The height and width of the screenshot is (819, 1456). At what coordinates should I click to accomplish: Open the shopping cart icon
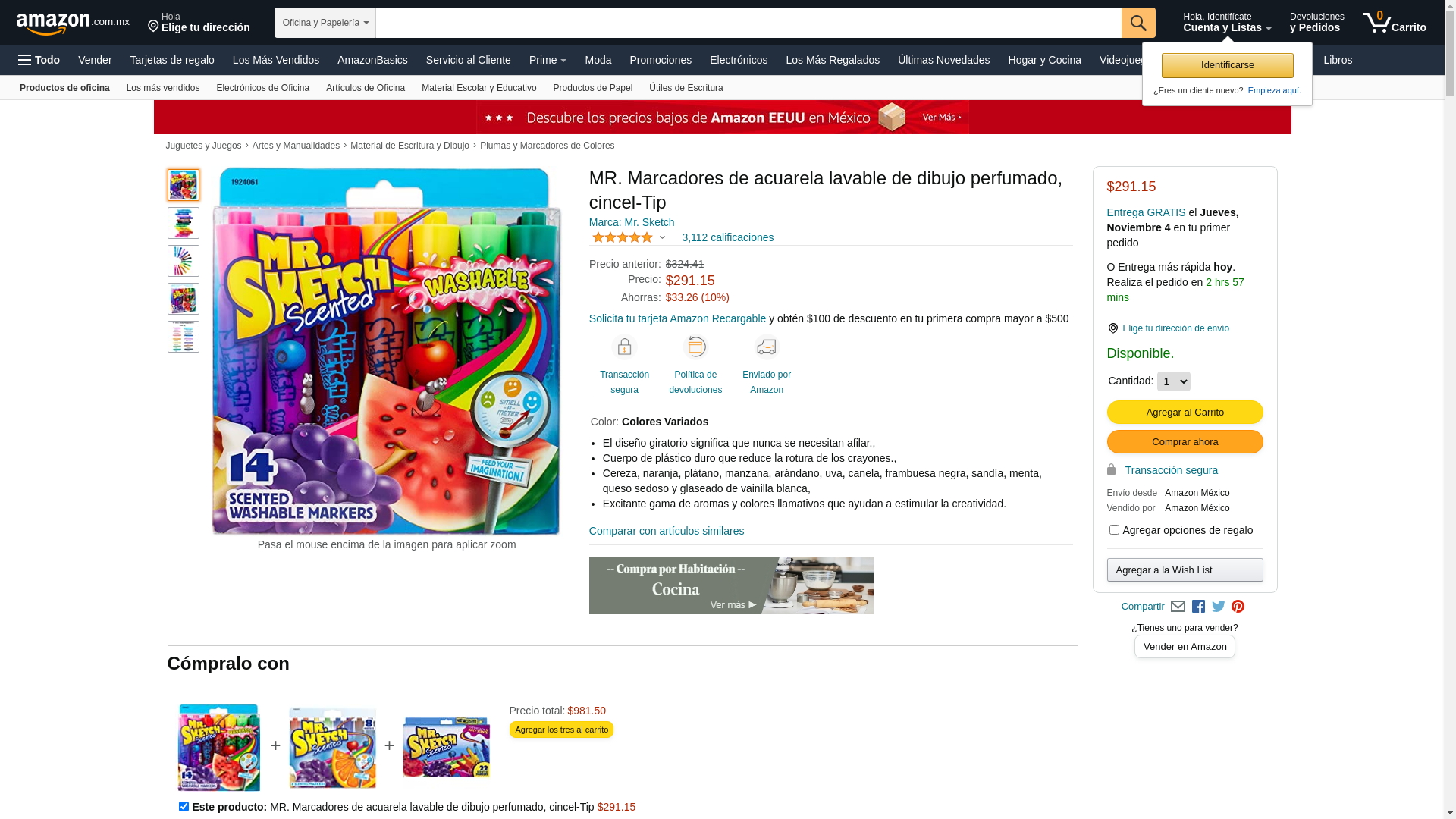pyautogui.click(x=1393, y=23)
